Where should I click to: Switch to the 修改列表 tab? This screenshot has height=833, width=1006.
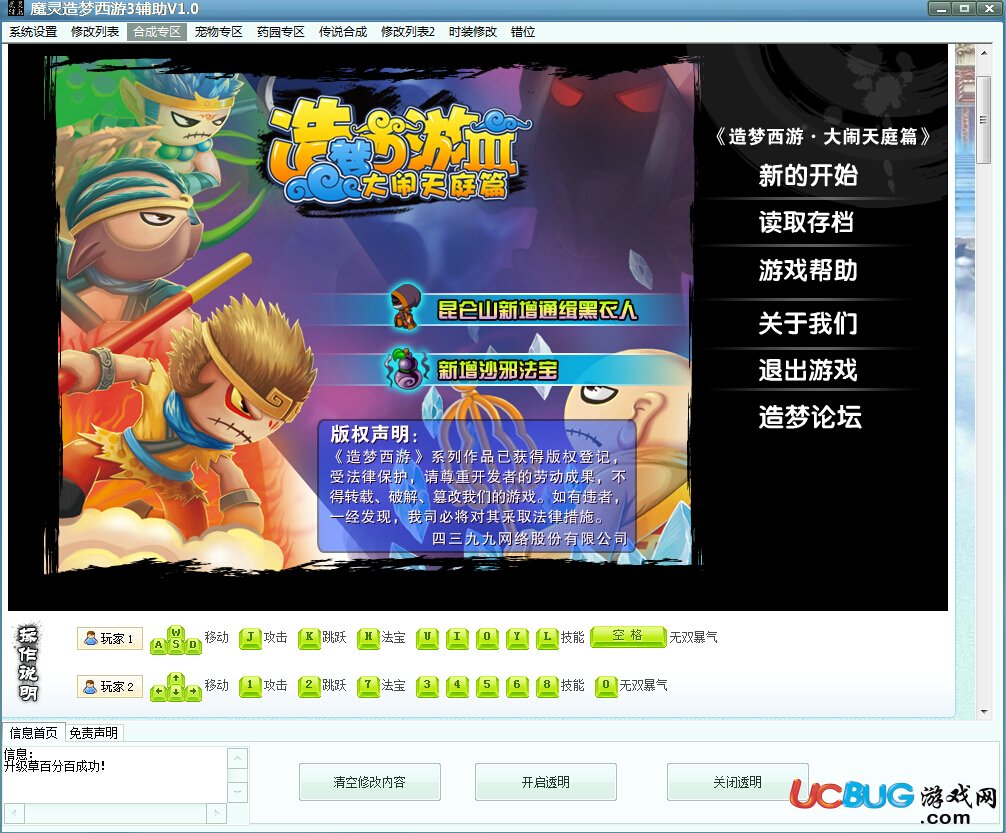(95, 31)
